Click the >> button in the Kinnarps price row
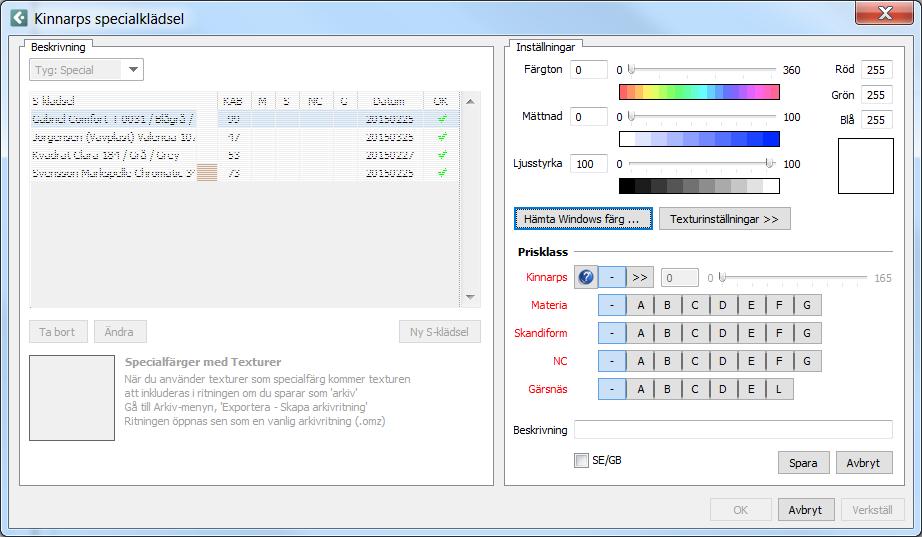This screenshot has width=922, height=537. pyautogui.click(x=639, y=277)
